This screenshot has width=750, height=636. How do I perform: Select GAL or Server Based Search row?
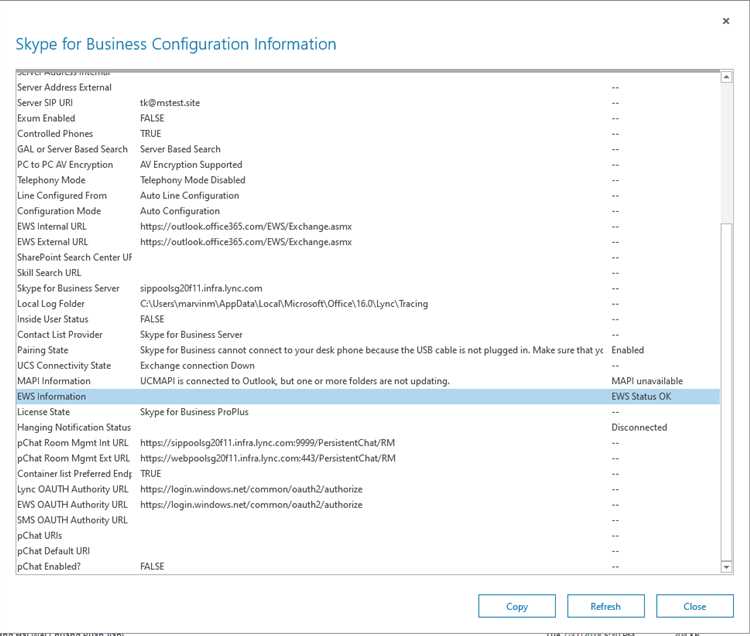click(368, 149)
